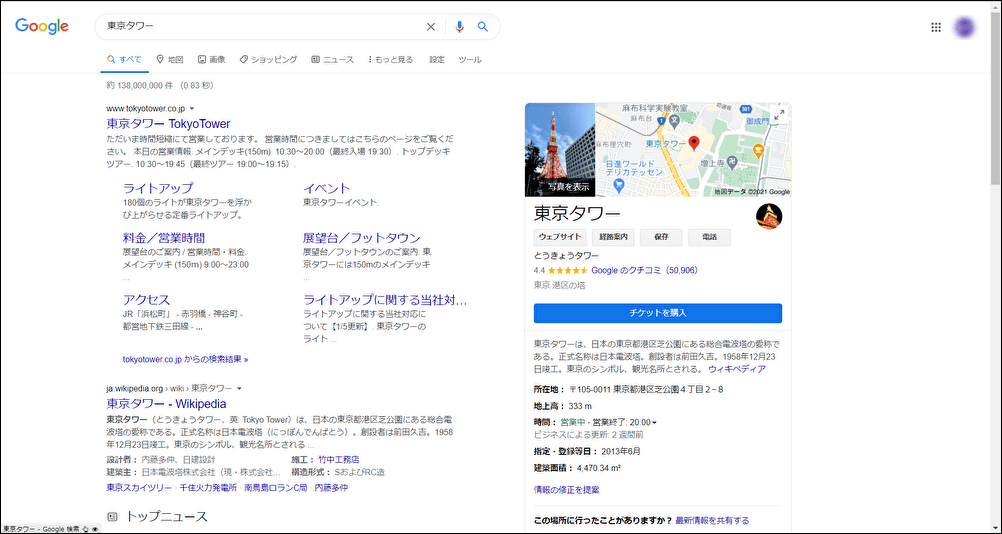
Task: Open the 料金／営業時間 sitelink
Action: (x=164, y=238)
